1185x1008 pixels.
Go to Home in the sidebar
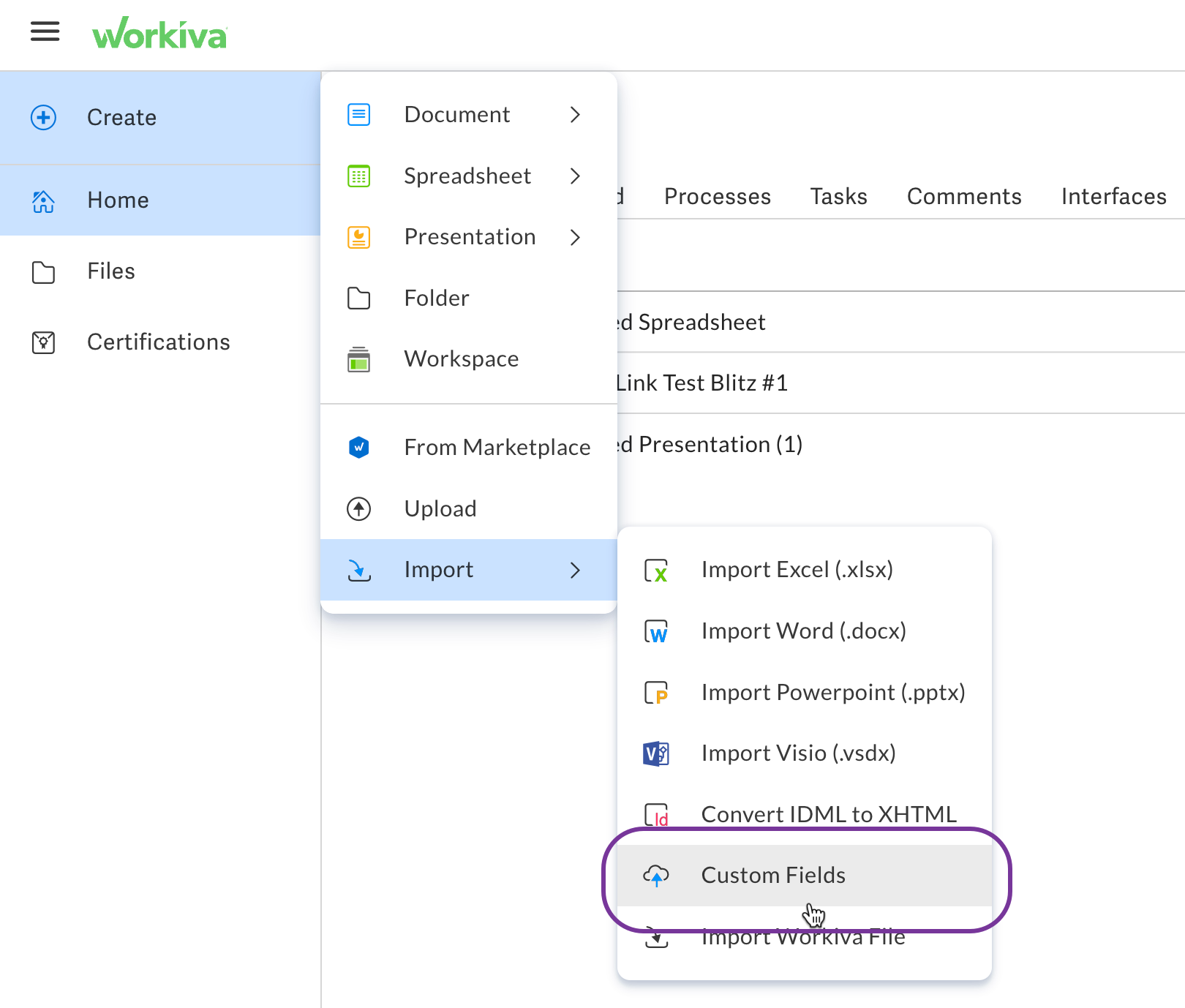point(160,200)
